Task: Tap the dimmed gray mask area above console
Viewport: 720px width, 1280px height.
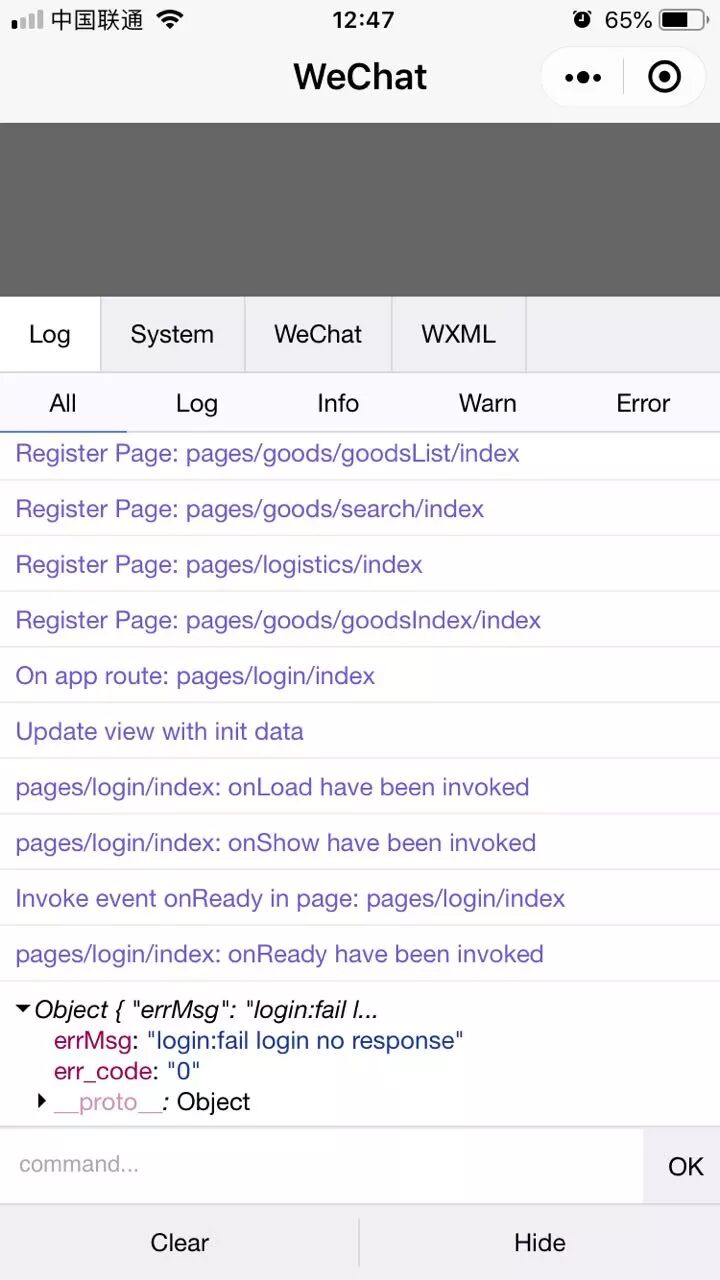Action: [360, 209]
